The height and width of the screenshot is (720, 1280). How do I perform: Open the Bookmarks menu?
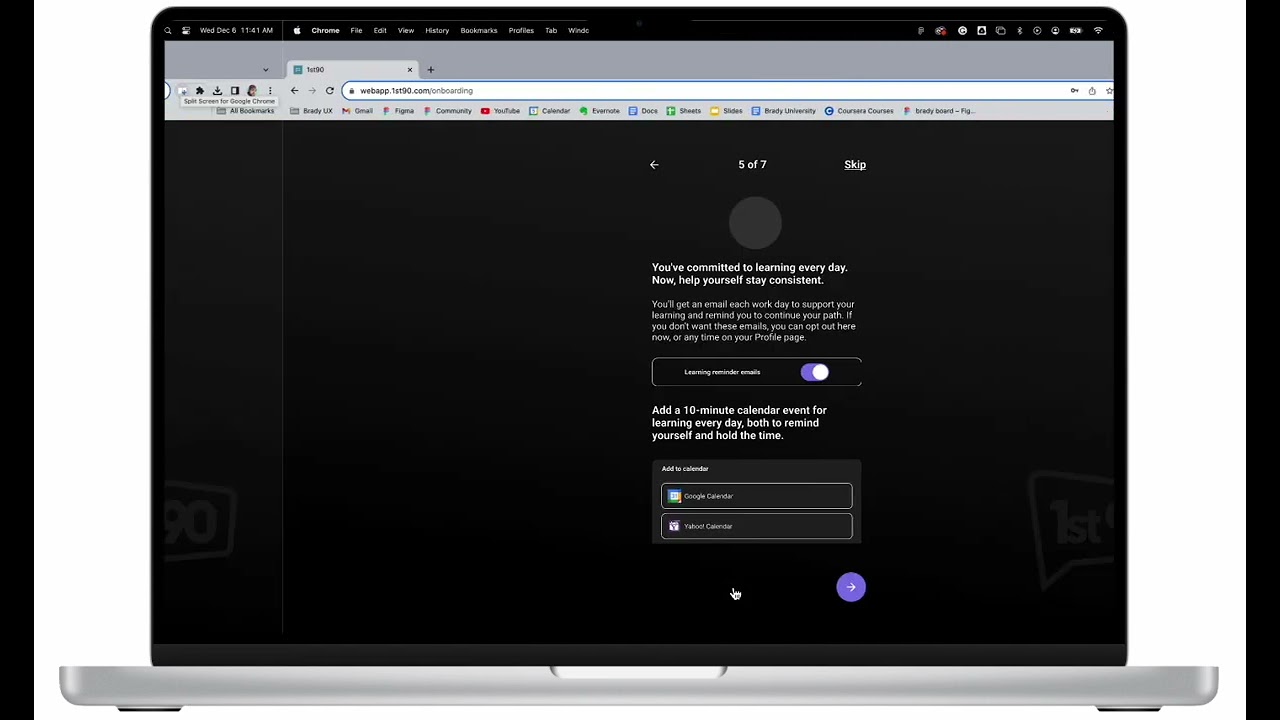(479, 31)
